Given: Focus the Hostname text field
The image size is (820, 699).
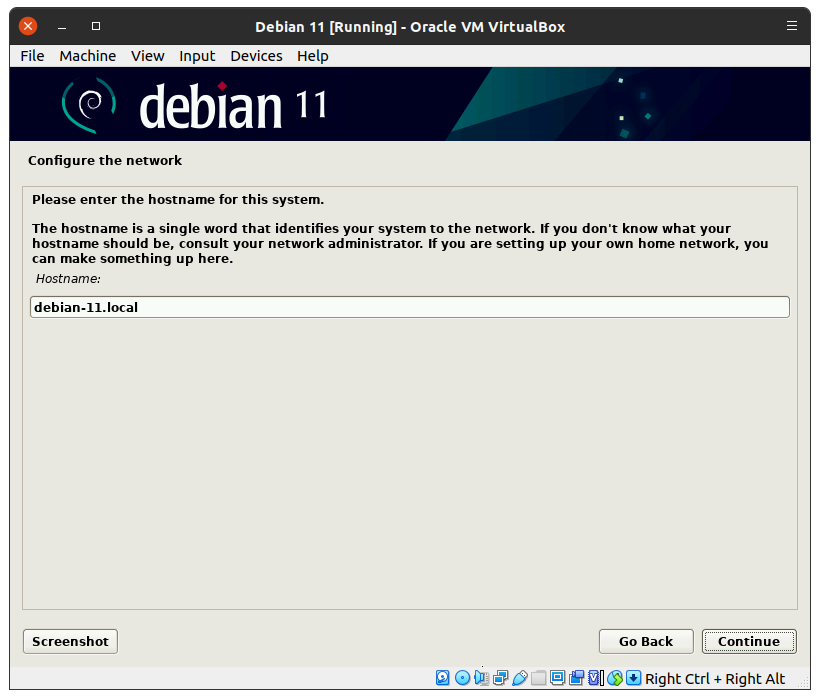Looking at the screenshot, I should tap(410, 307).
